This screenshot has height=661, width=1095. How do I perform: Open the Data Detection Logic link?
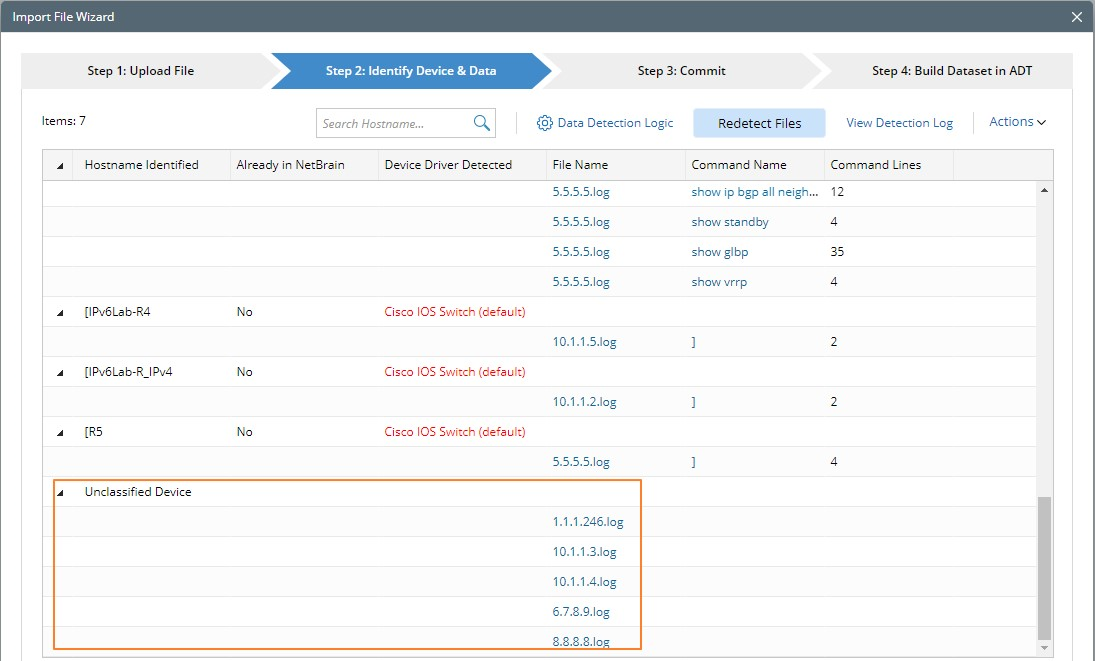(615, 123)
